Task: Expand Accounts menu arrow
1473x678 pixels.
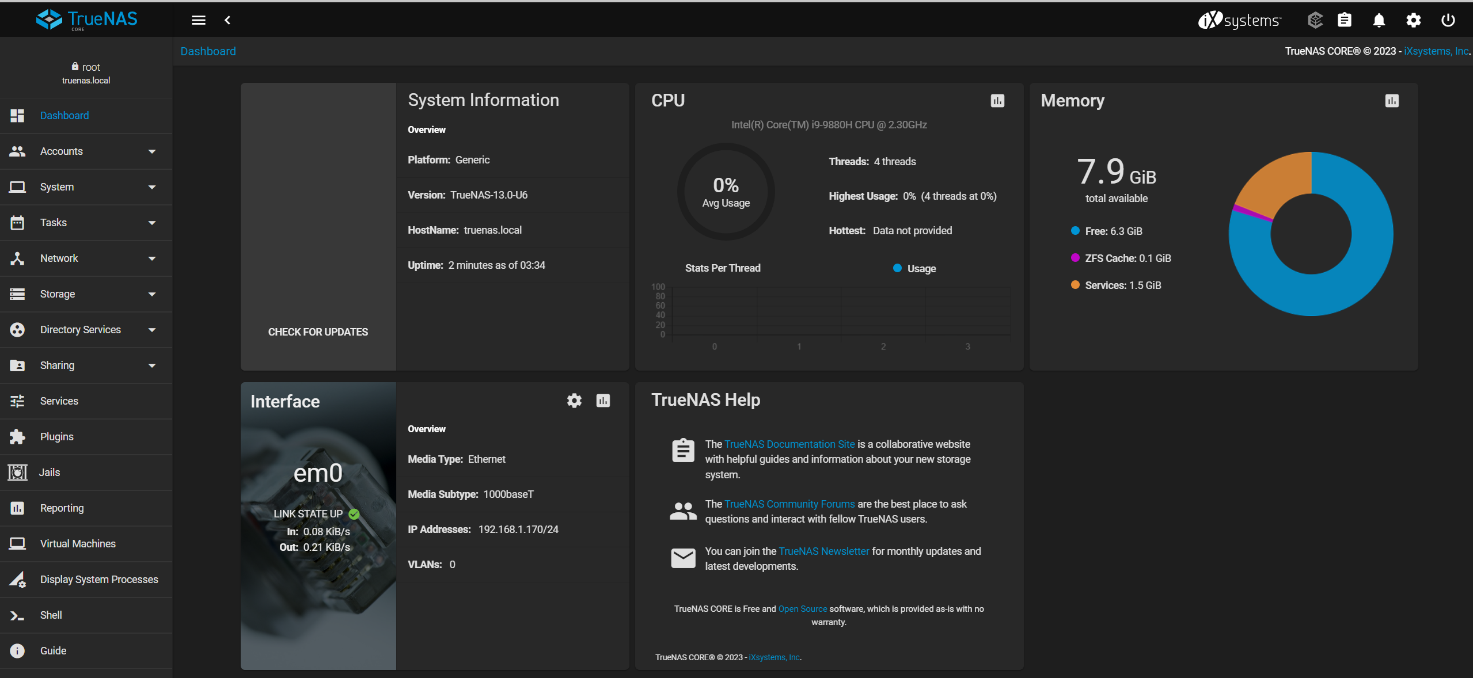Action: 152,152
